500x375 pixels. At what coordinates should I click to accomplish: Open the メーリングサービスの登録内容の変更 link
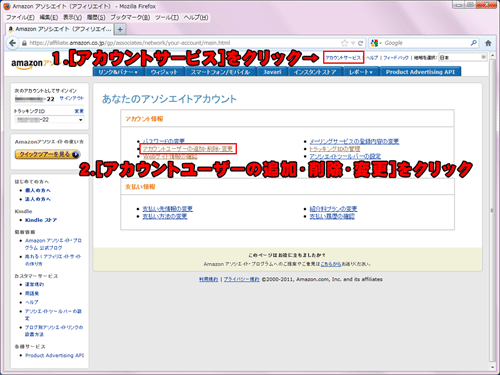[354, 141]
